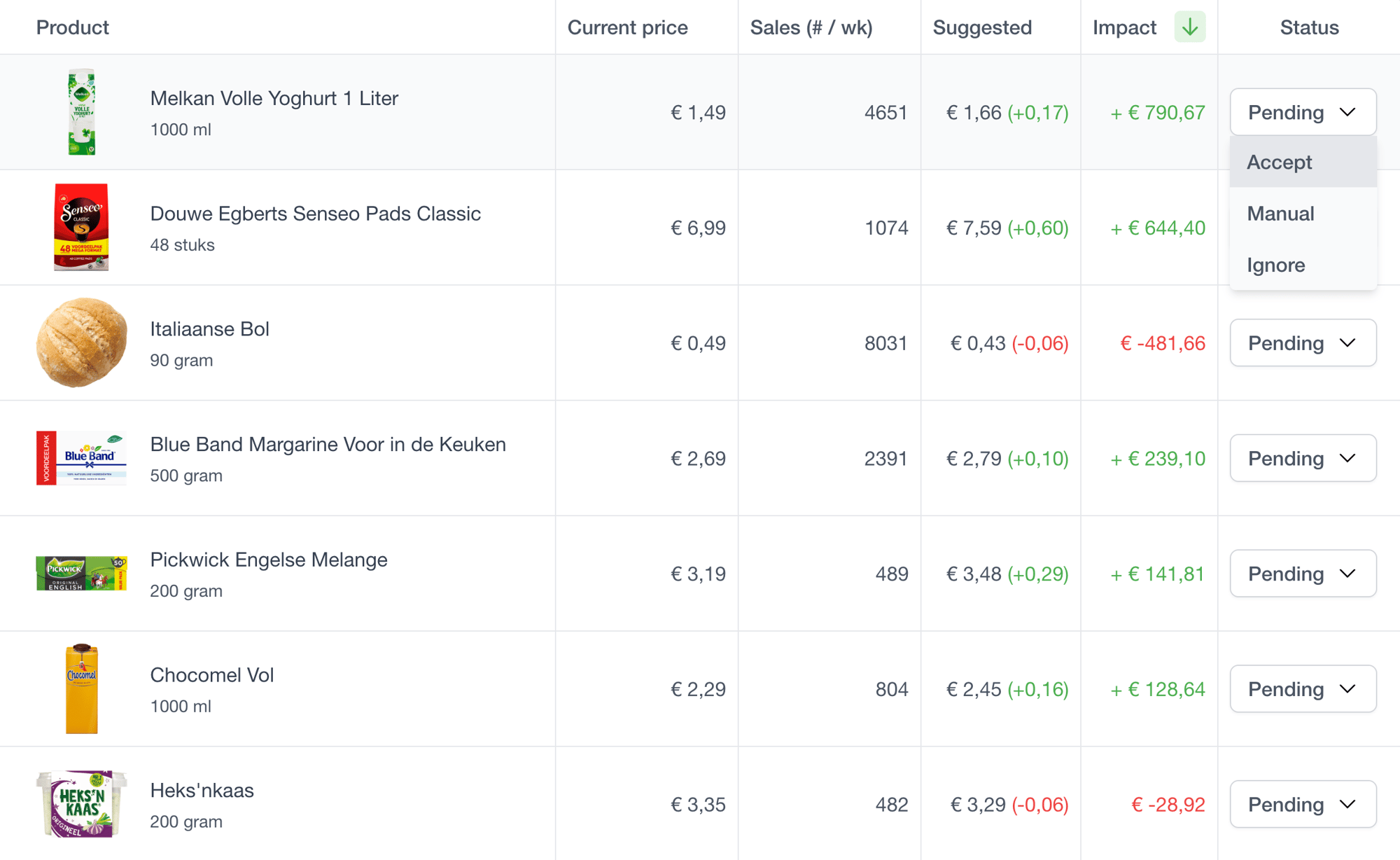1400x860 pixels.
Task: Choose Manual in the status menu
Action: [1303, 214]
